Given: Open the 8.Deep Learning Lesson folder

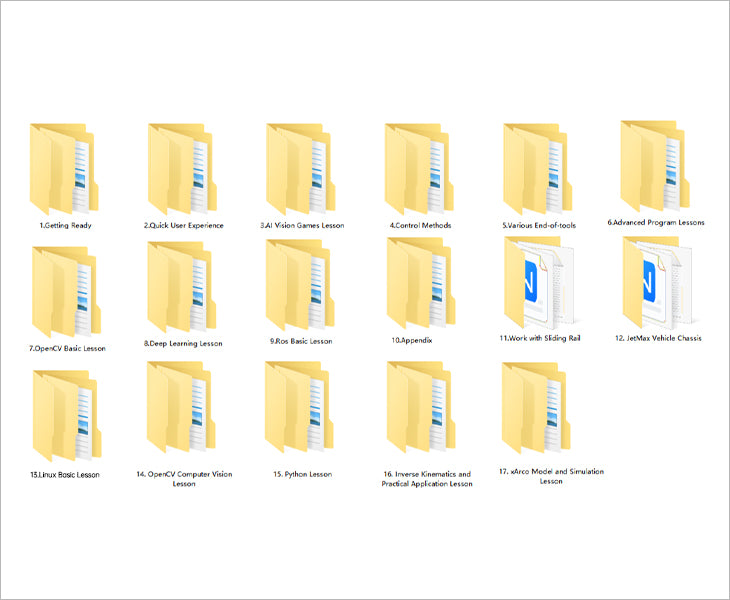Looking at the screenshot, I should [181, 286].
